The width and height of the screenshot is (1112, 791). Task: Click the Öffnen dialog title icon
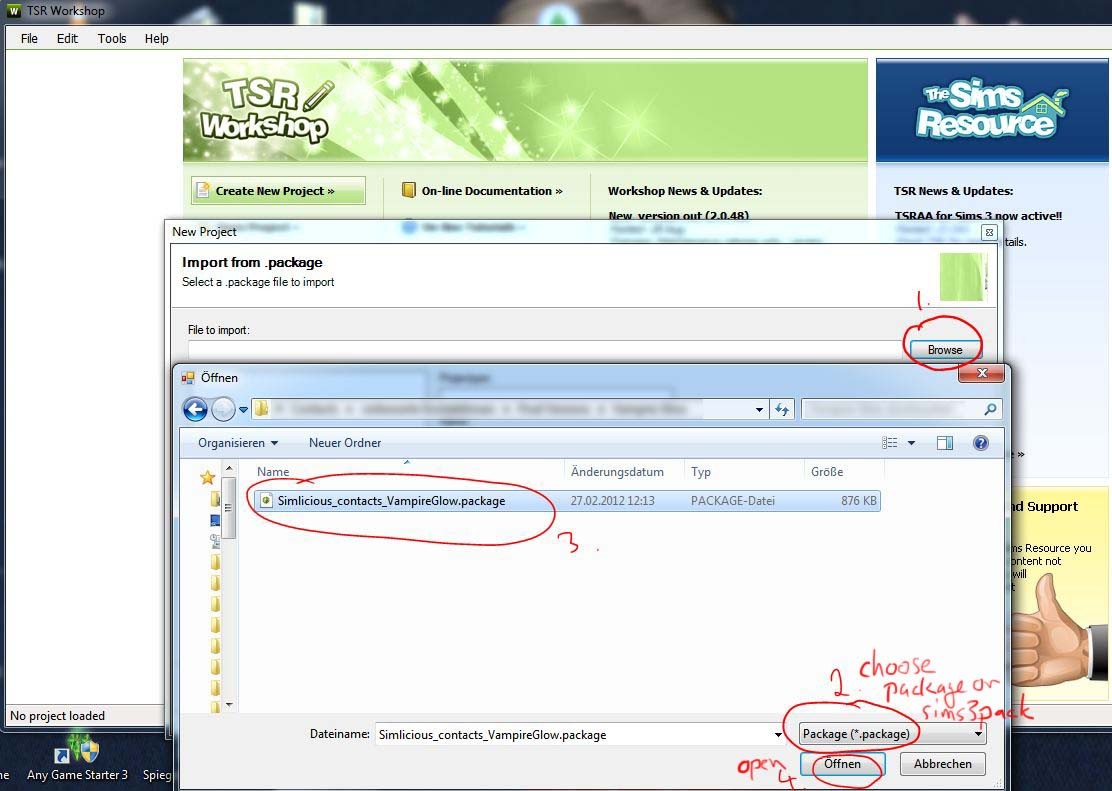(188, 377)
